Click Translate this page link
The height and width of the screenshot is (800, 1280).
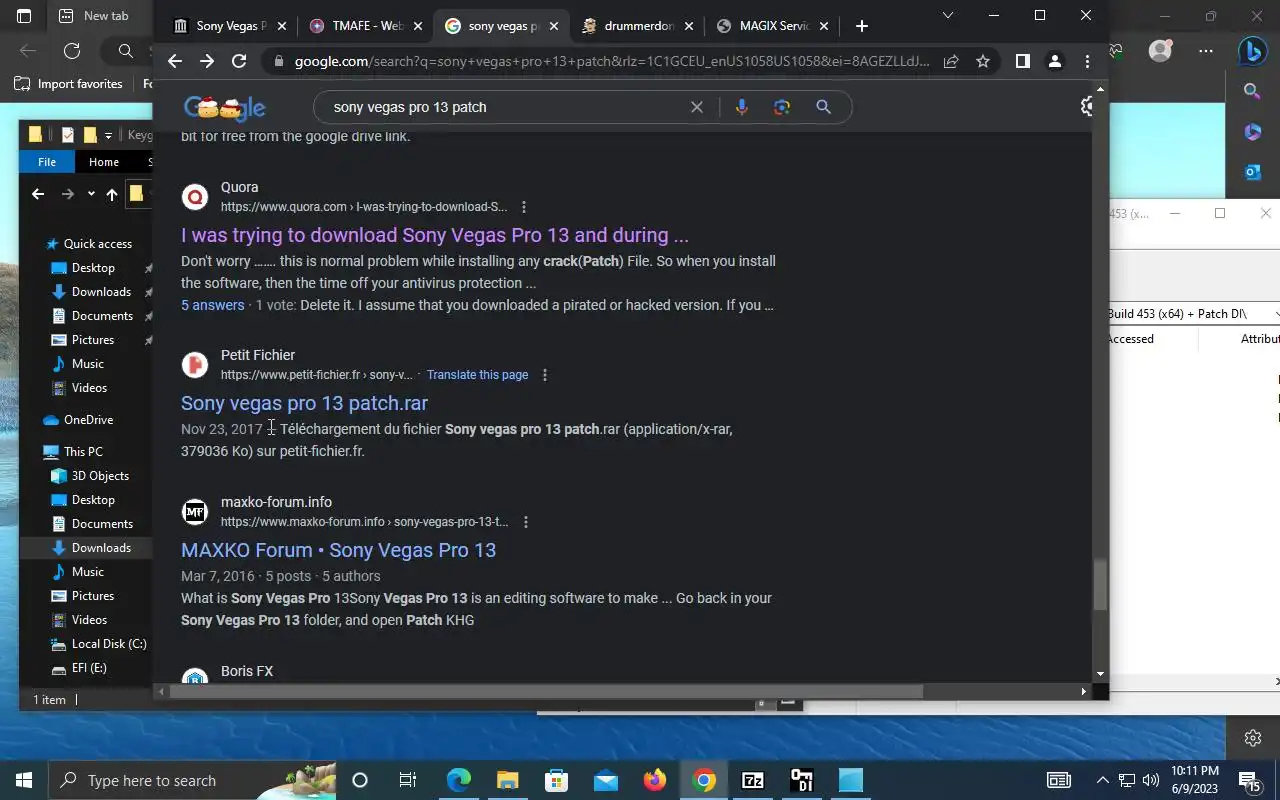[x=477, y=375]
